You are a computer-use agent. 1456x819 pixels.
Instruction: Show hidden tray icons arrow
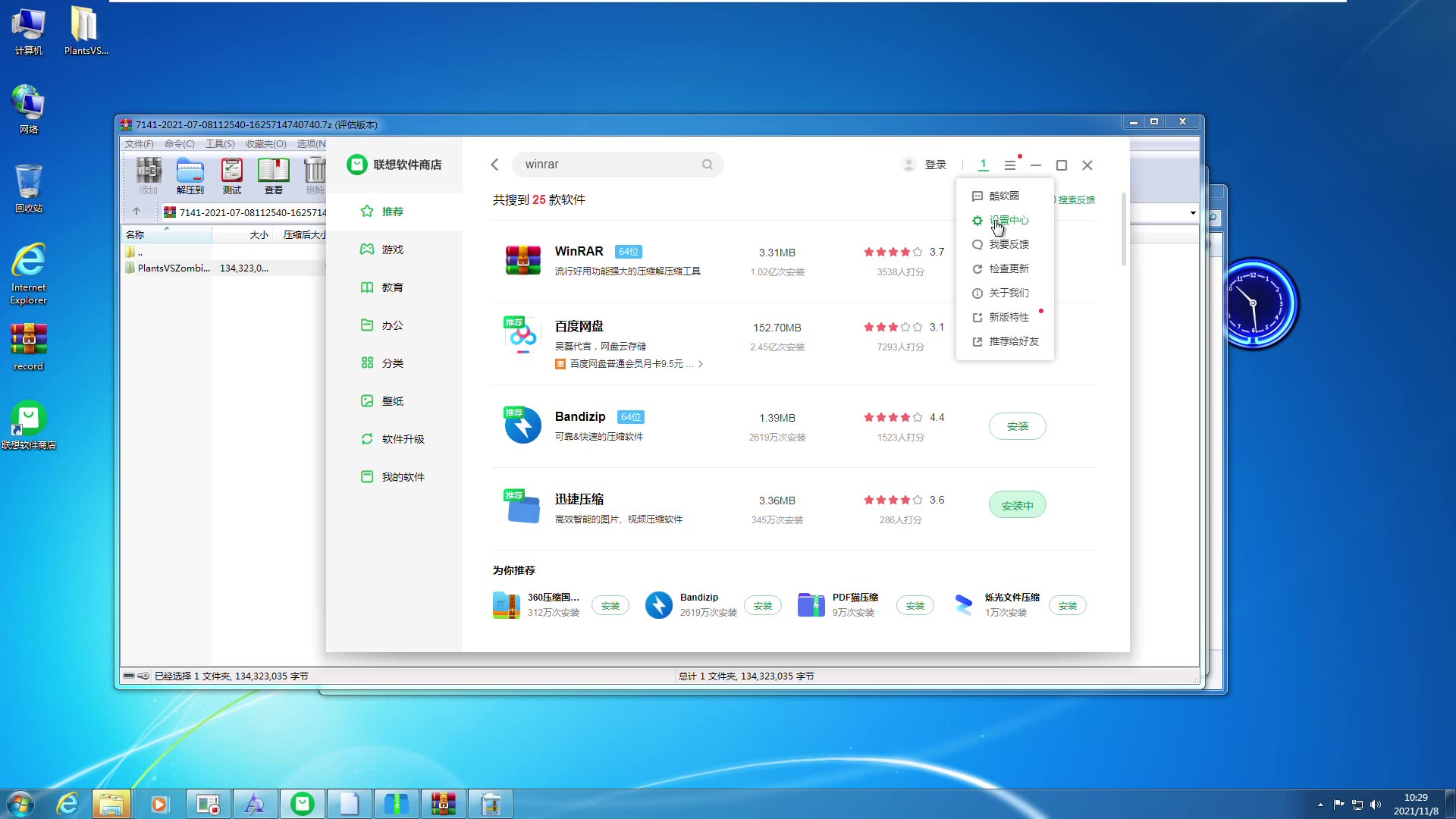tap(1320, 805)
